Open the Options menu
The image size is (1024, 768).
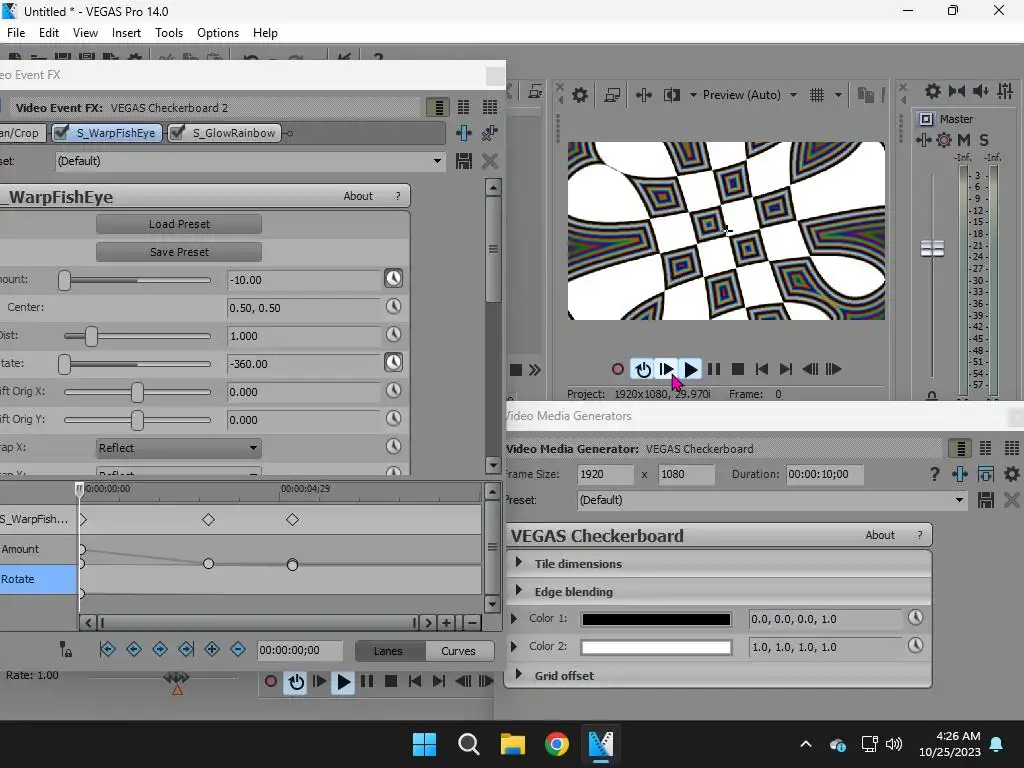click(218, 33)
